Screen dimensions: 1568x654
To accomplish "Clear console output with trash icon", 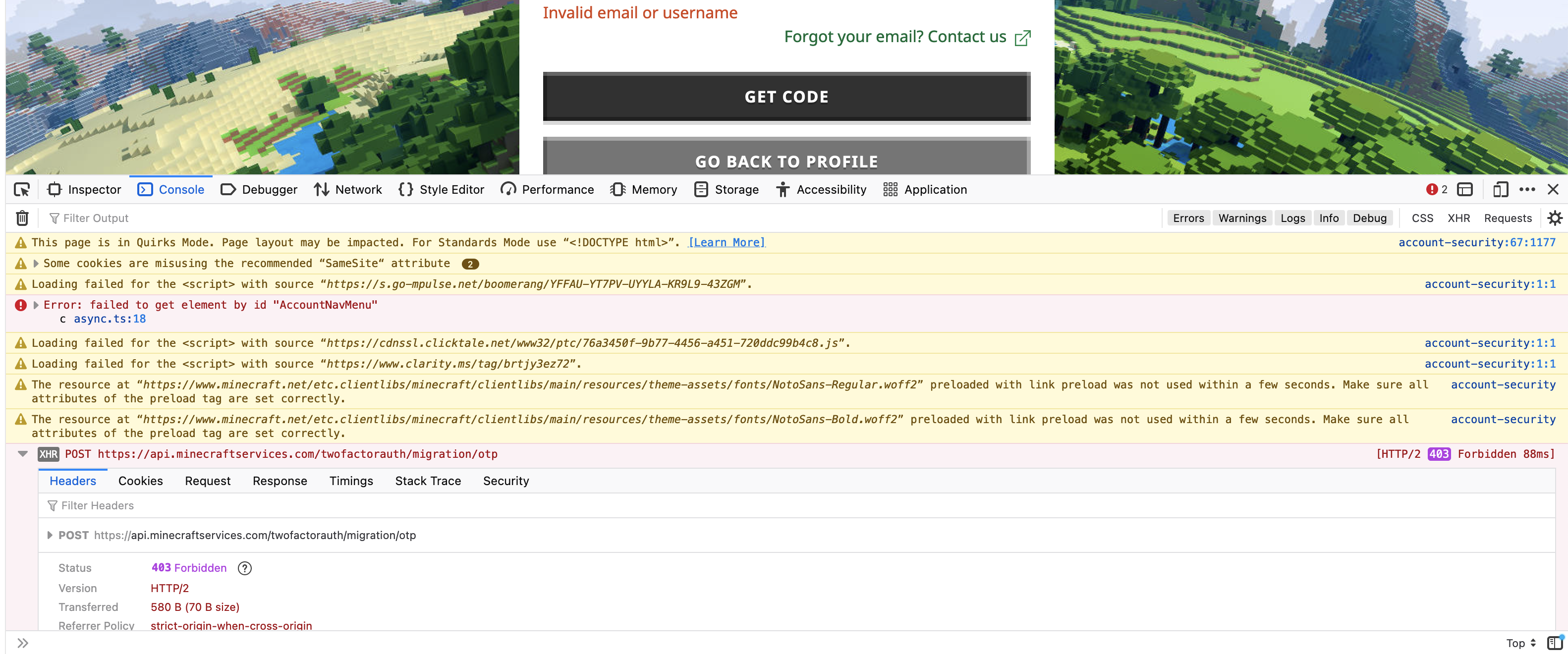I will (x=22, y=218).
